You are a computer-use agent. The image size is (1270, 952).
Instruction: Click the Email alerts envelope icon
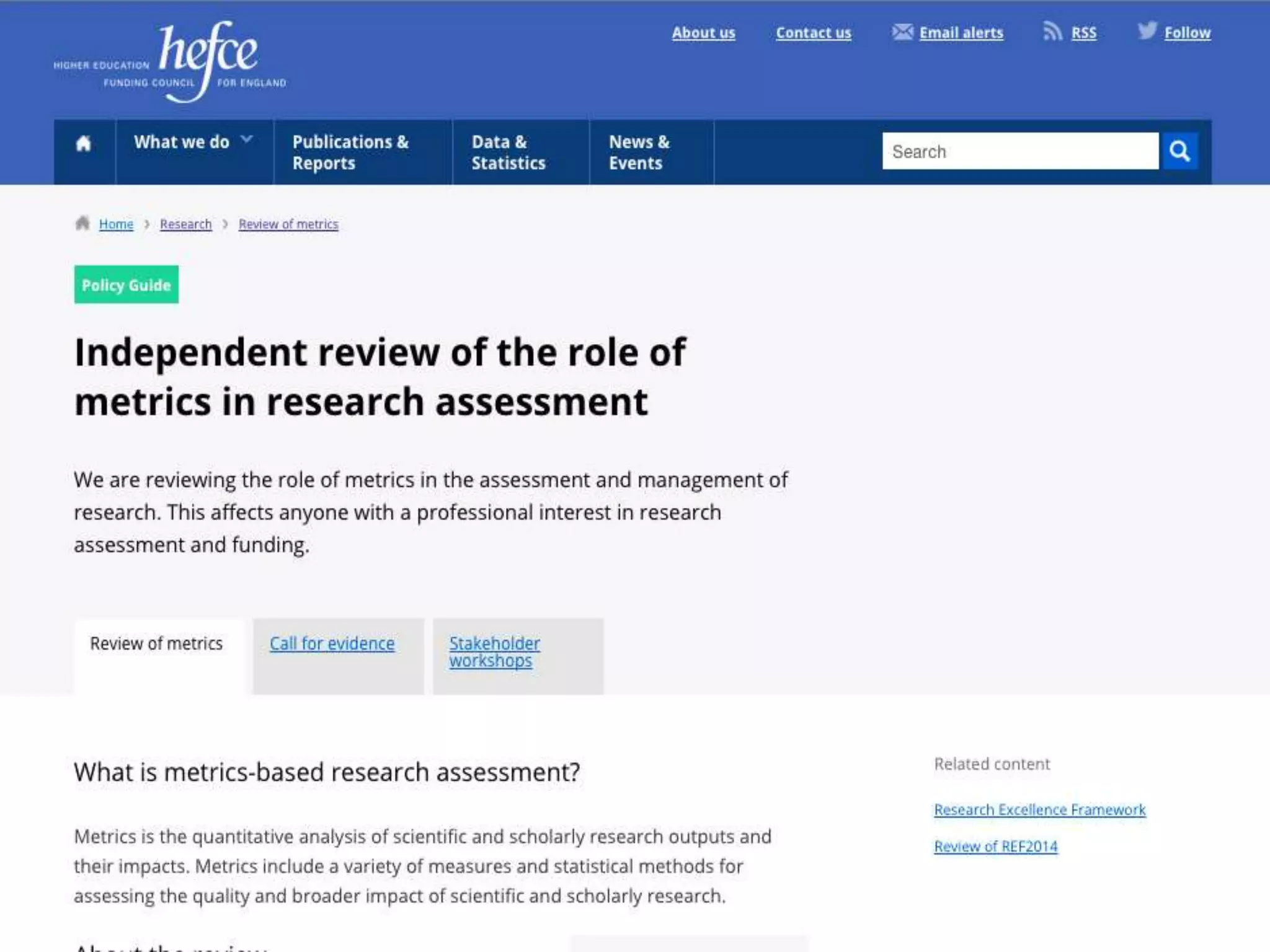902,32
